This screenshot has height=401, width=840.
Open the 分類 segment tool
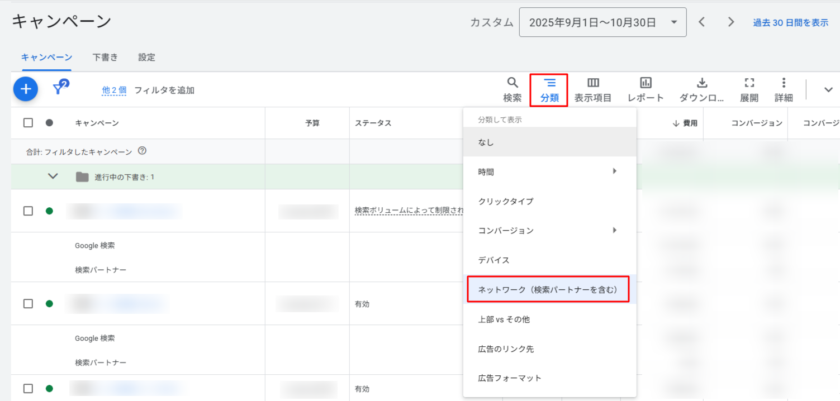[x=549, y=89]
